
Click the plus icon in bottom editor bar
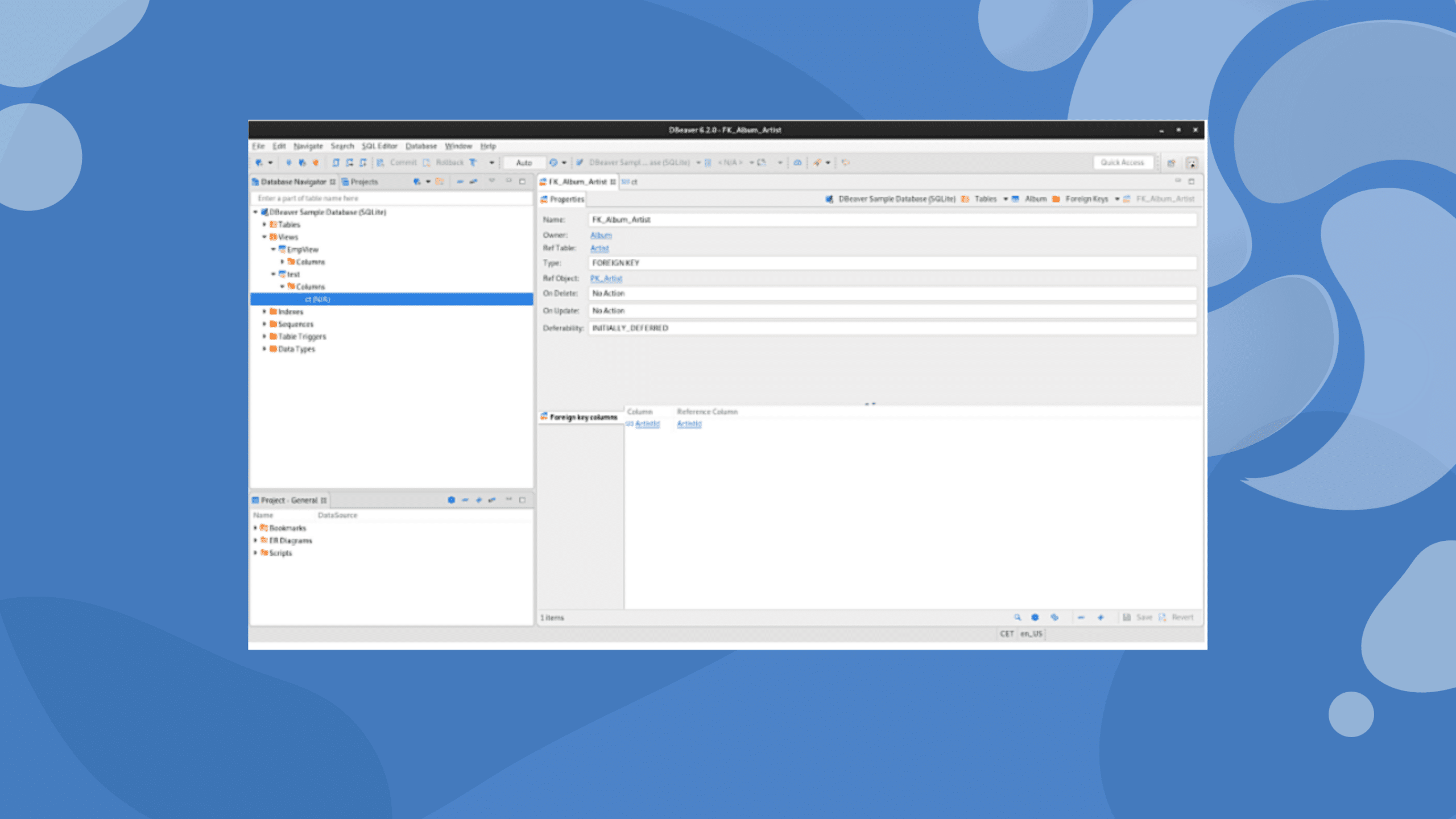tap(1101, 617)
